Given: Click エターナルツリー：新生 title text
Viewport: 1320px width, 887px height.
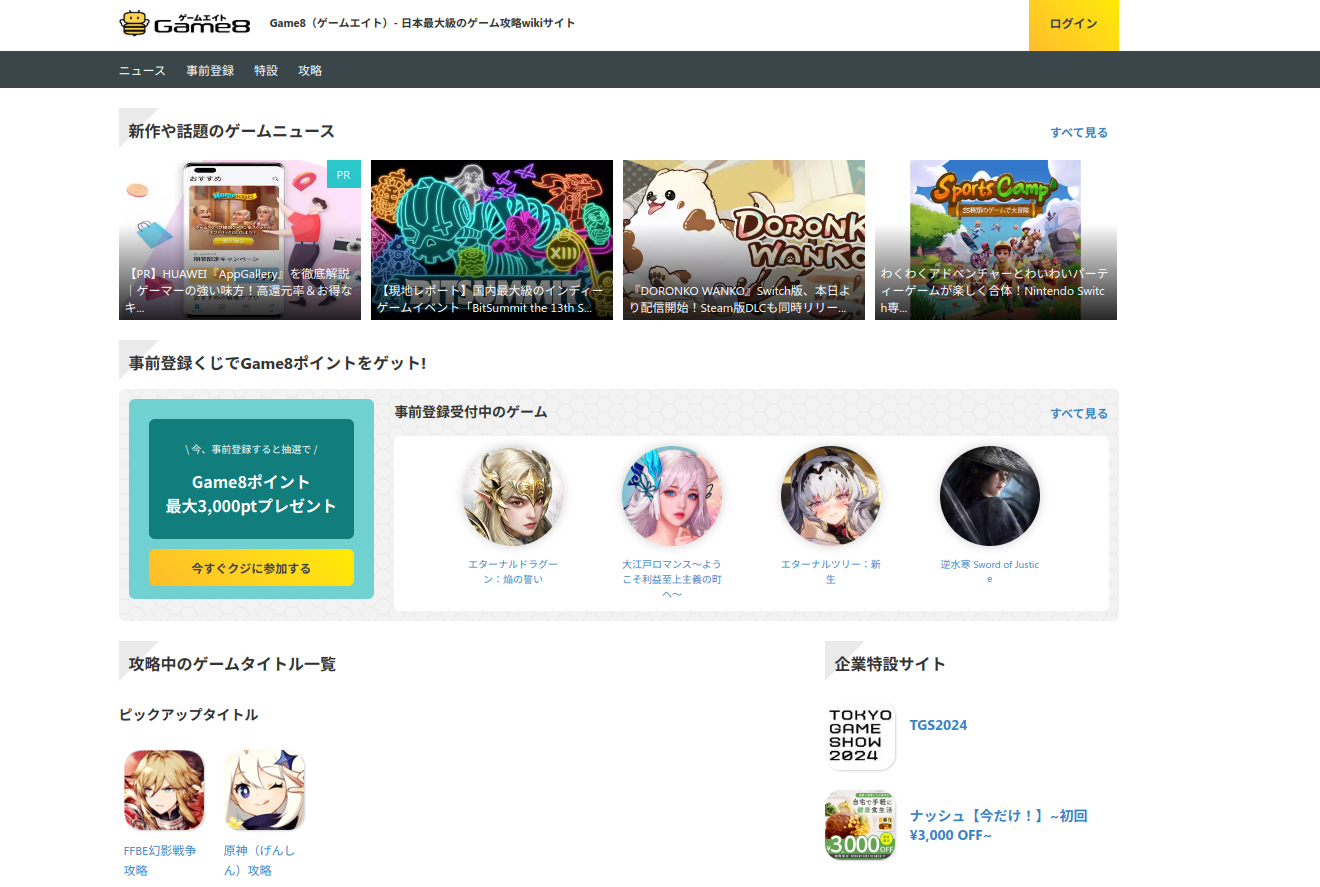Looking at the screenshot, I should [831, 572].
